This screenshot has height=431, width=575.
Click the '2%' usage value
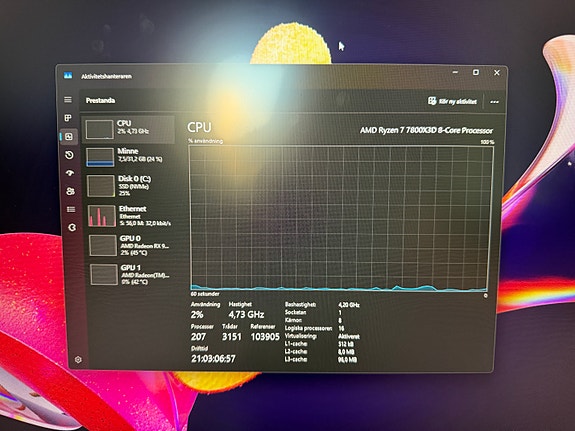(x=197, y=314)
